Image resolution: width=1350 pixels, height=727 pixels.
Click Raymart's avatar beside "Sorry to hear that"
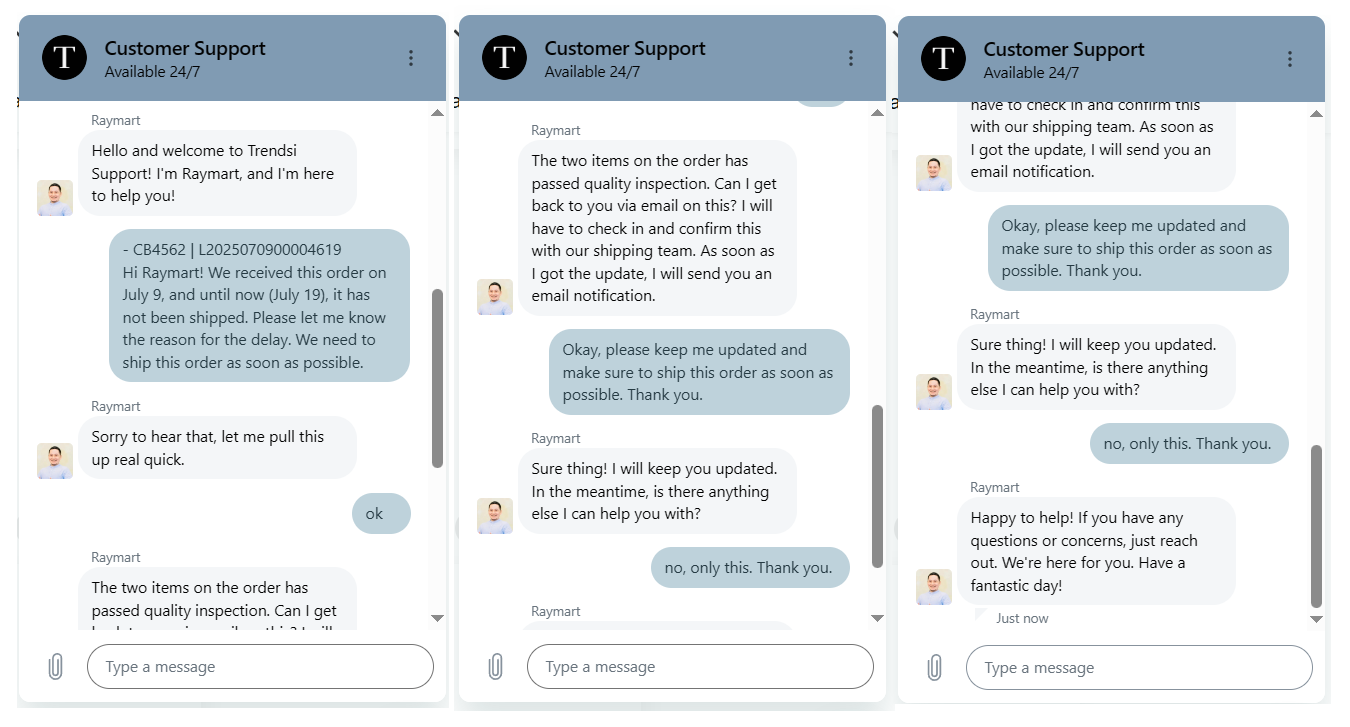(55, 461)
